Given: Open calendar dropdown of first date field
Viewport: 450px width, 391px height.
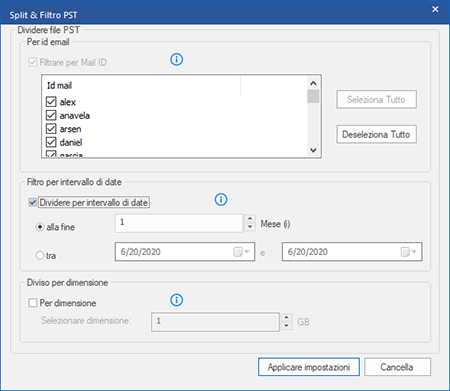Looking at the screenshot, I should click(x=242, y=252).
